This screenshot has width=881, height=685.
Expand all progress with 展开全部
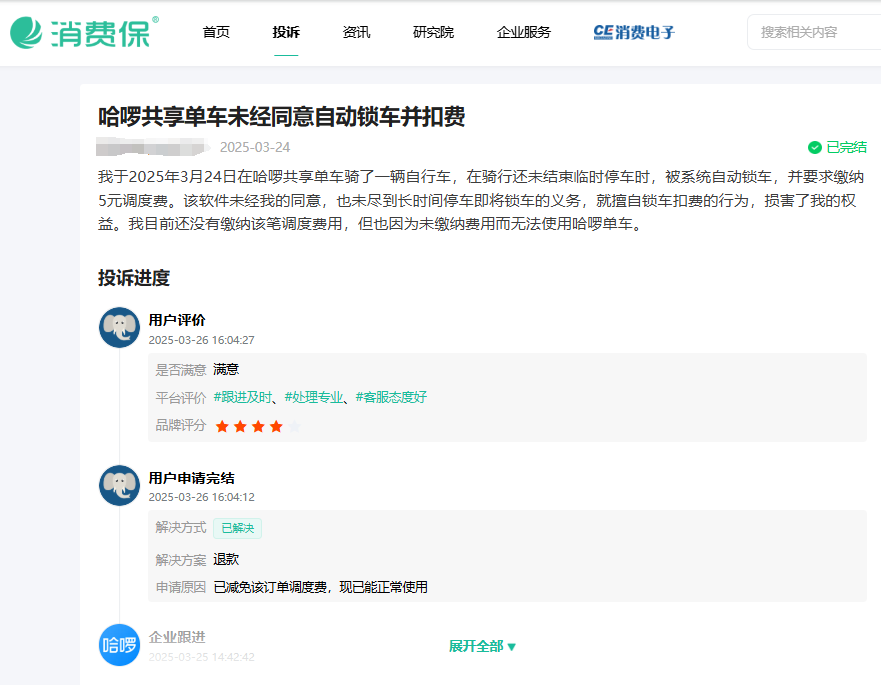click(482, 646)
